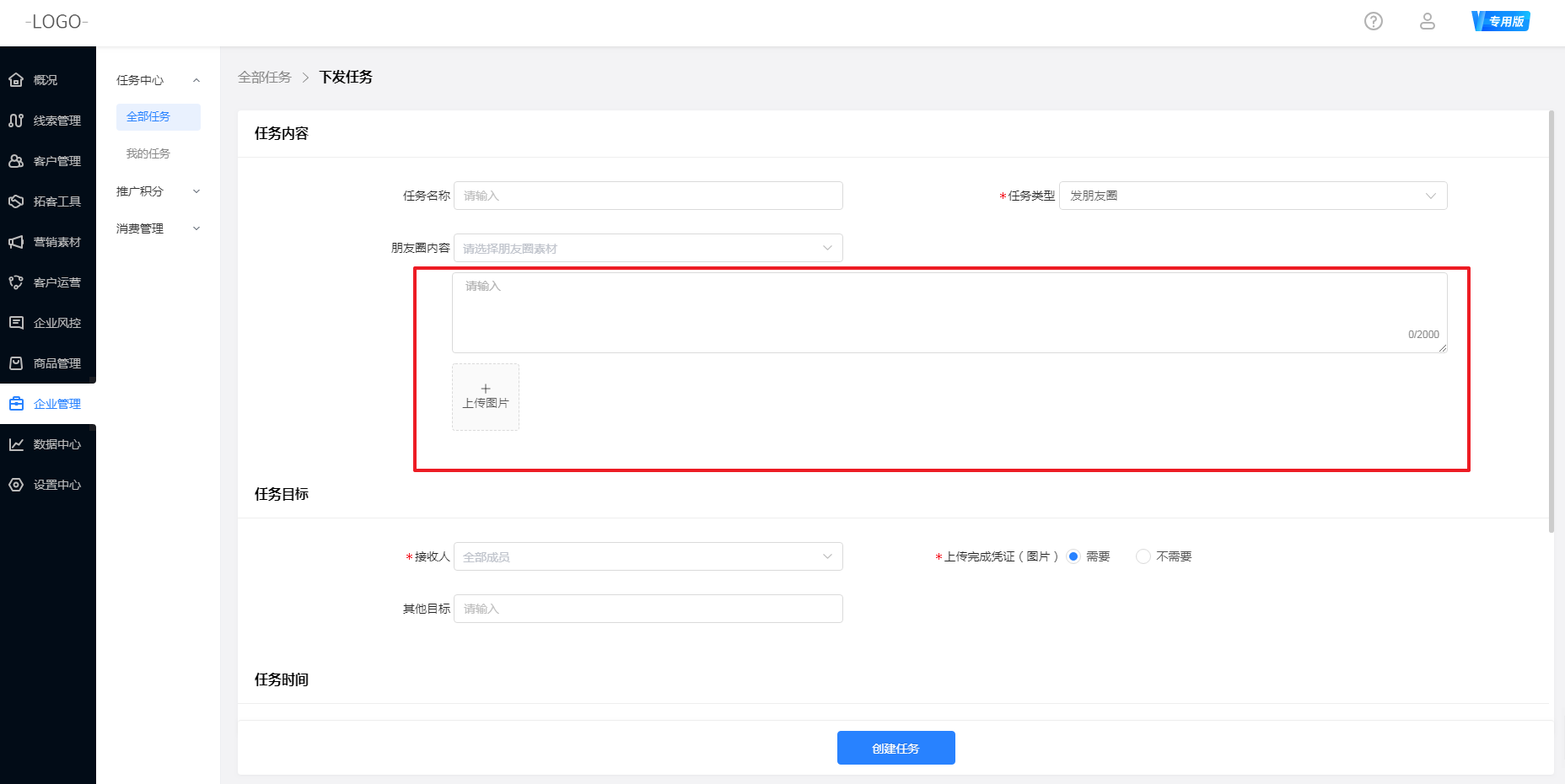Select 不需要 radio button
1565x784 pixels.
1143,556
